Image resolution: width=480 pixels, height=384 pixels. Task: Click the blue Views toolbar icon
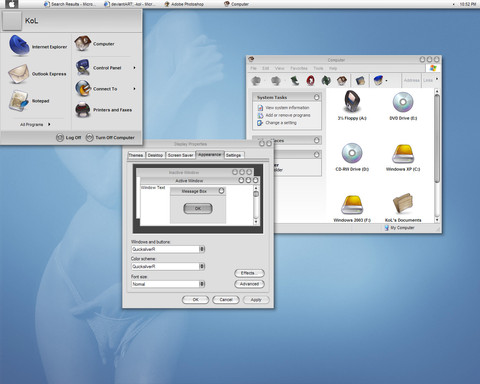(378, 80)
